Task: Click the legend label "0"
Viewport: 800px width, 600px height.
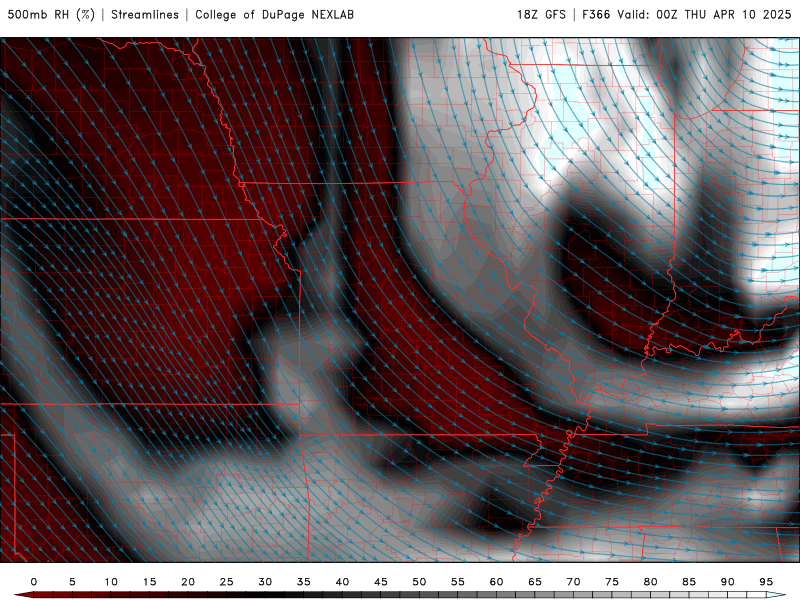Action: pyautogui.click(x=34, y=582)
